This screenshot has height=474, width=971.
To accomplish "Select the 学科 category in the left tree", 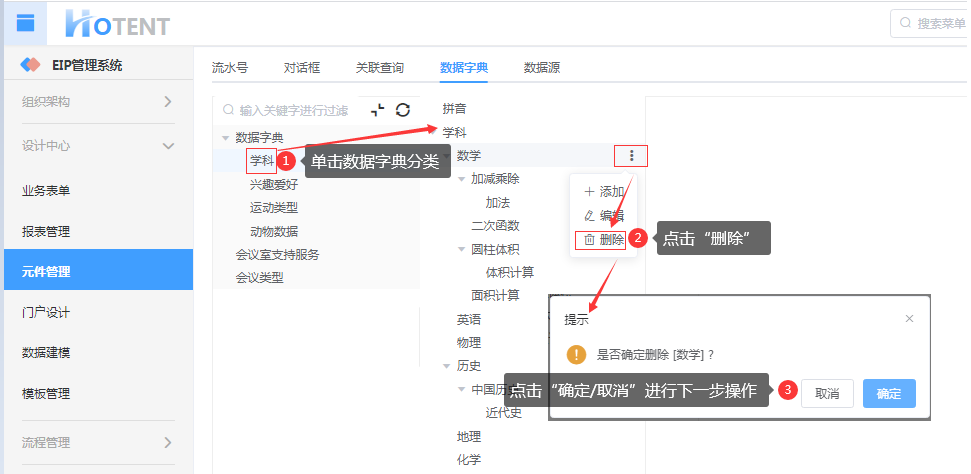I will pos(261,161).
